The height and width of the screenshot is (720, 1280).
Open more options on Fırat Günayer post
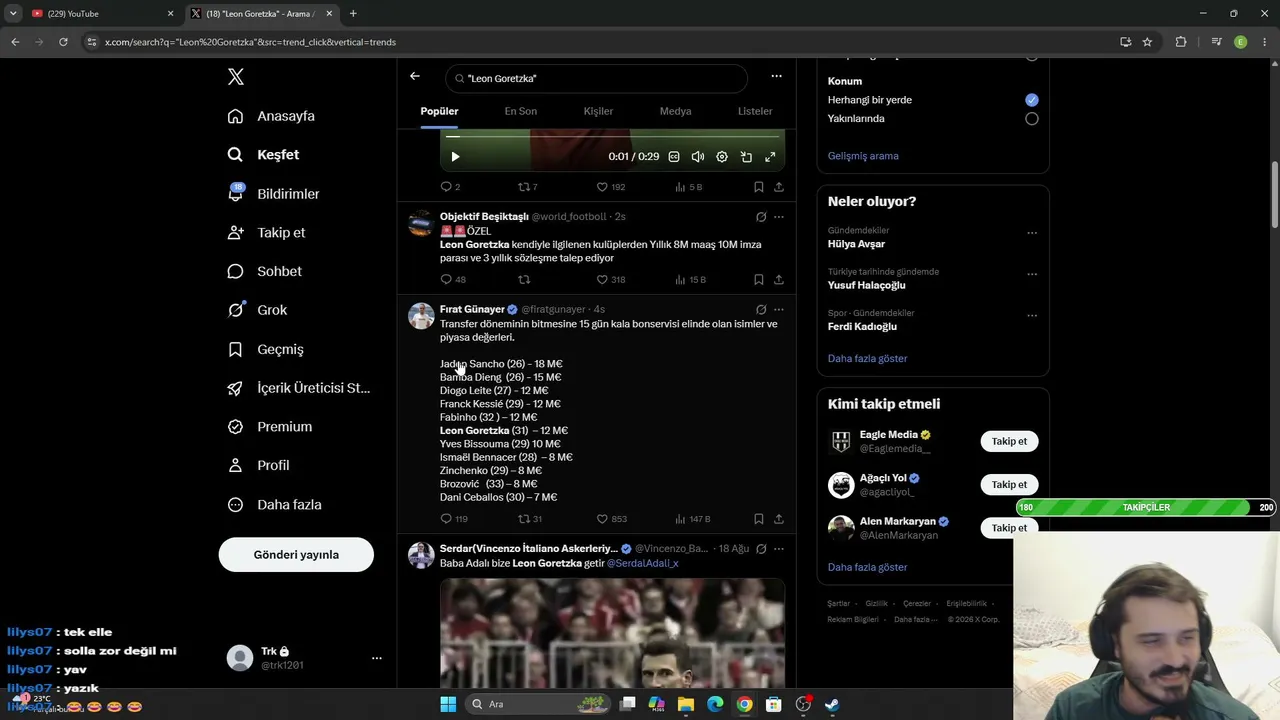tap(779, 310)
